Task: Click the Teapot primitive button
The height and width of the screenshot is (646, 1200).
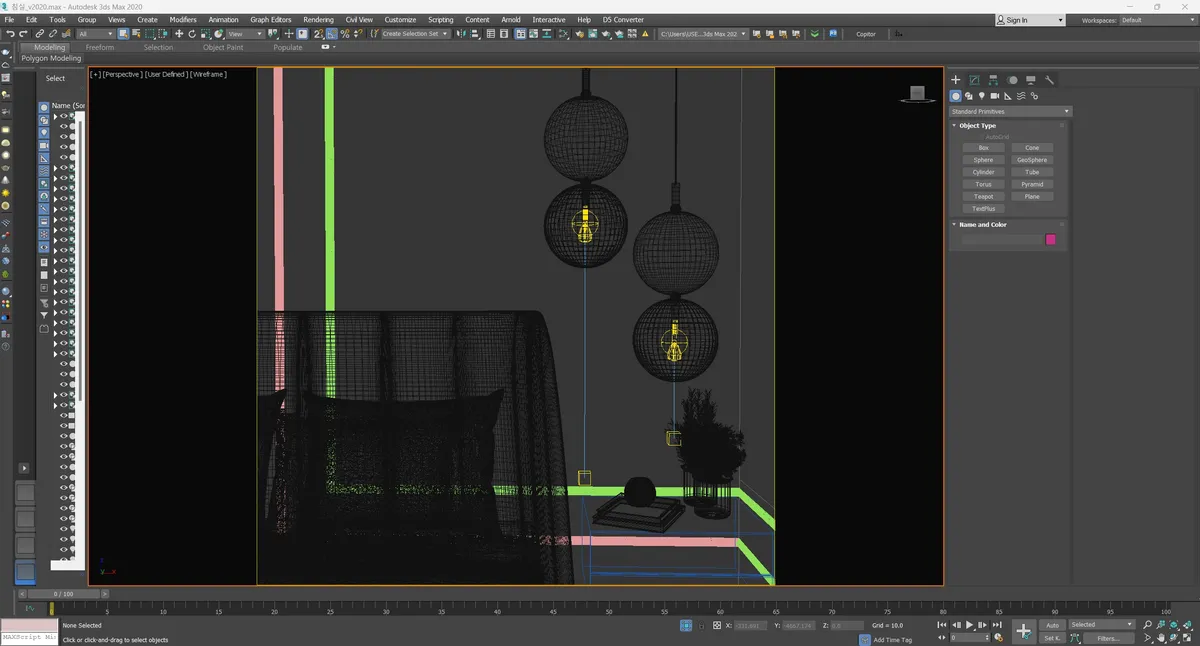Action: [984, 196]
